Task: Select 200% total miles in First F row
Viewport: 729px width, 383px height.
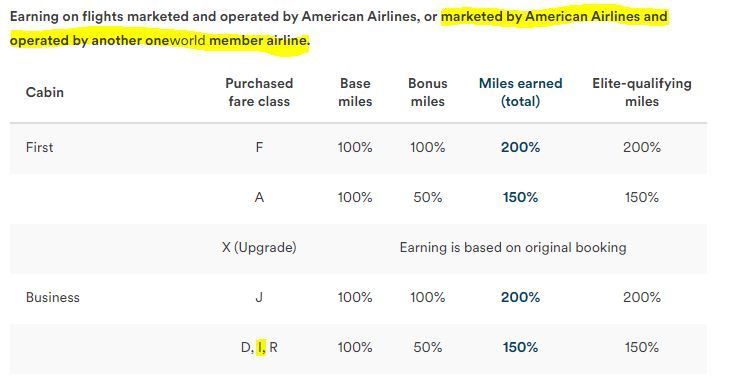Action: tap(520, 147)
